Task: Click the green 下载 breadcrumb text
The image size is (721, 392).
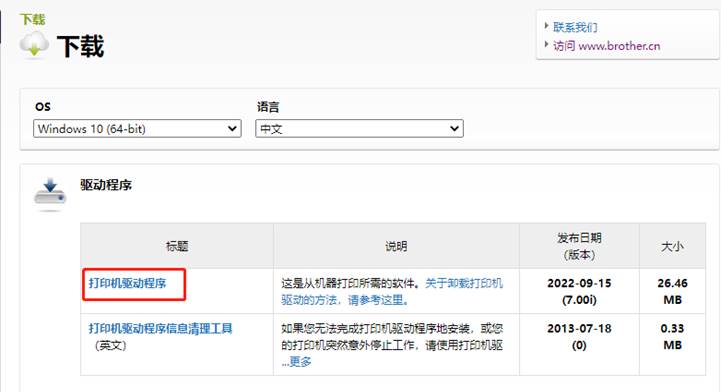Action: click(x=33, y=19)
